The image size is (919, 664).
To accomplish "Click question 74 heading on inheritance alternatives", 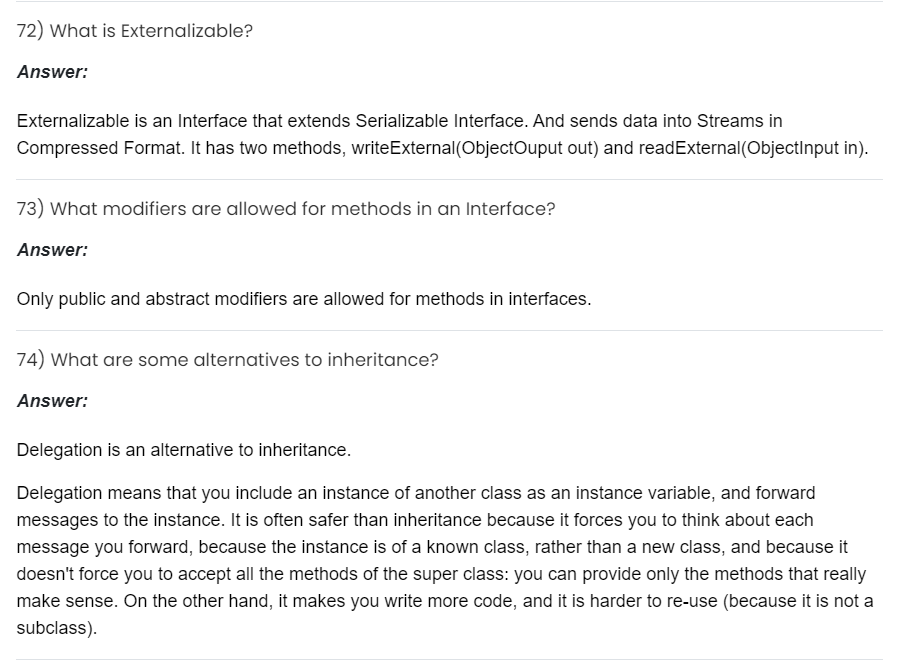I will 228,360.
